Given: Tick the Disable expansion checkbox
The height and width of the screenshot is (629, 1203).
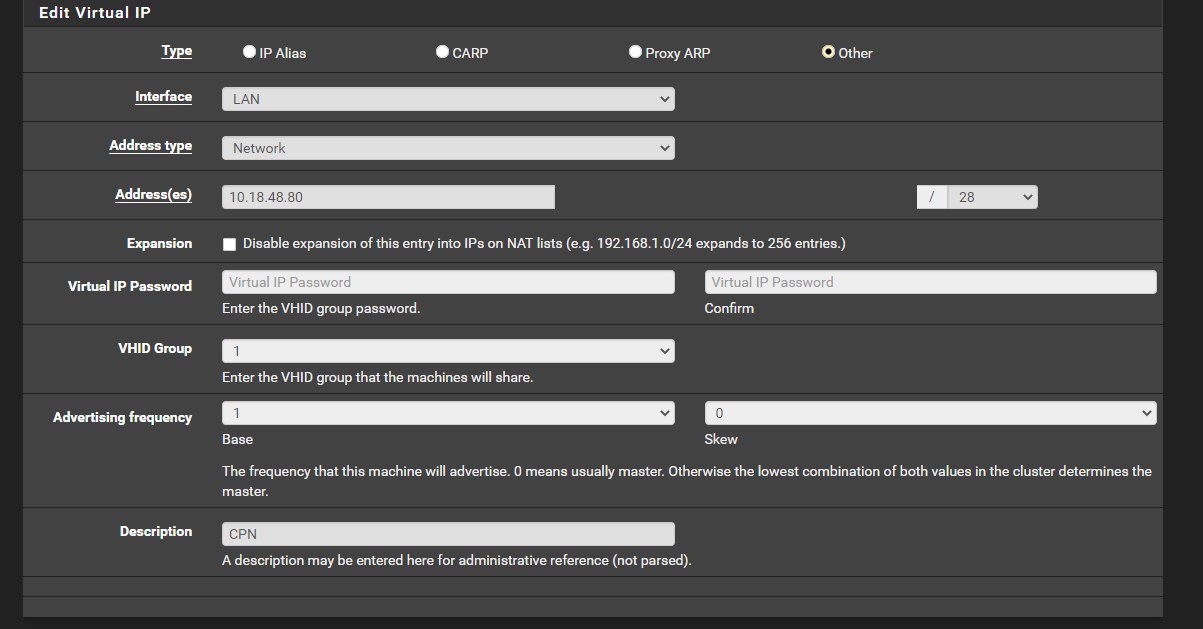Looking at the screenshot, I should point(229,244).
